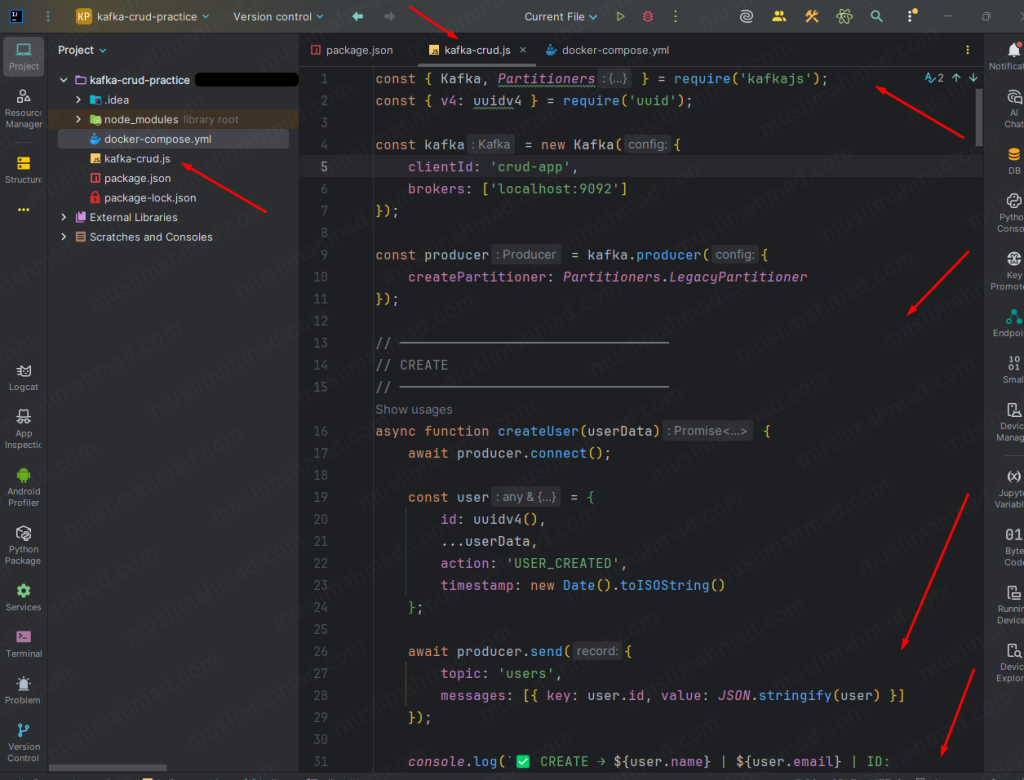Open the Project view selector dropdown
The image size is (1024, 780).
tap(82, 50)
